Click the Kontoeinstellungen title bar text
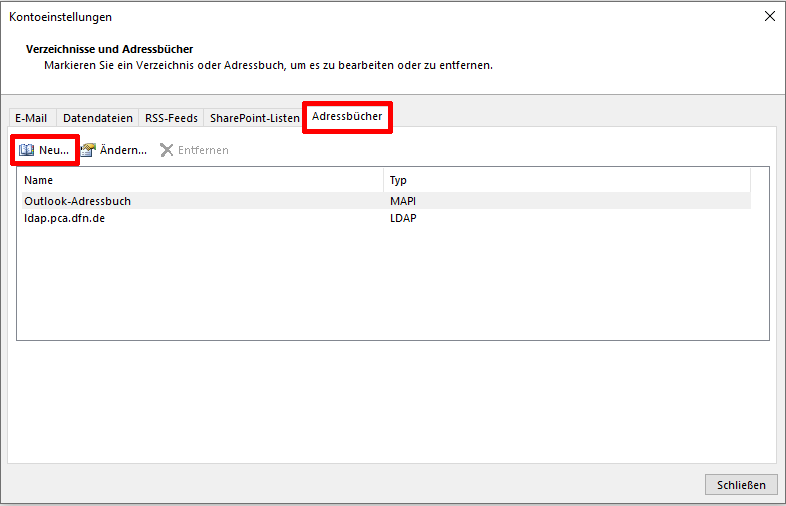Screen dimensions: 786x506 point(61,17)
